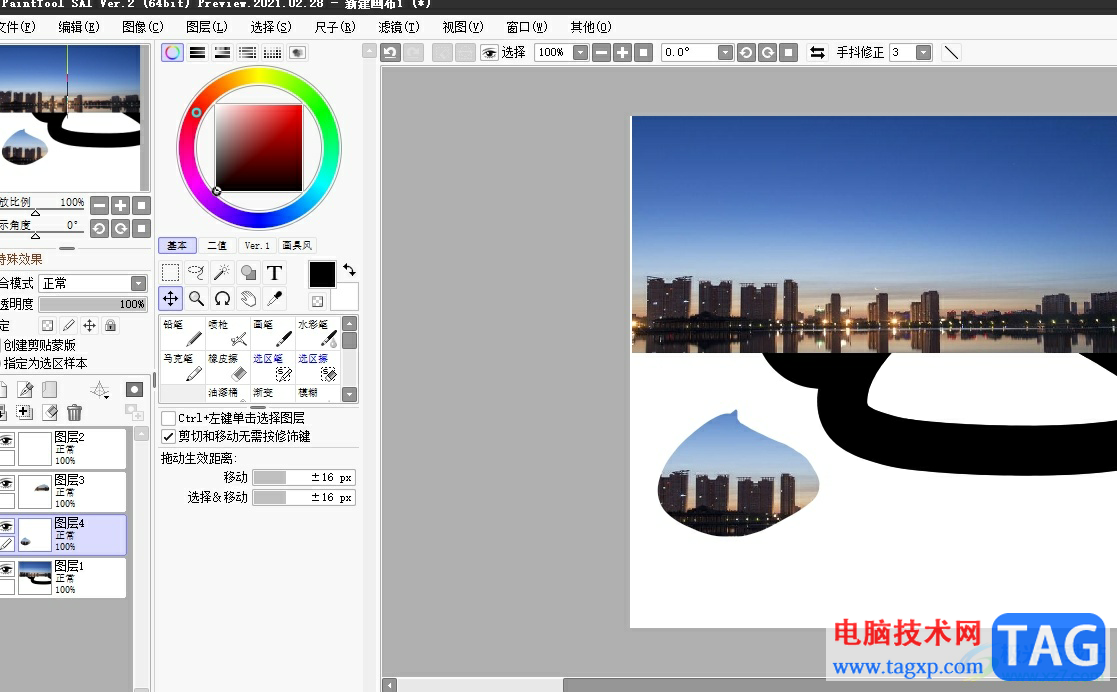Open the rotation angle 0.0° dropdown
The image size is (1117, 692).
pos(725,53)
